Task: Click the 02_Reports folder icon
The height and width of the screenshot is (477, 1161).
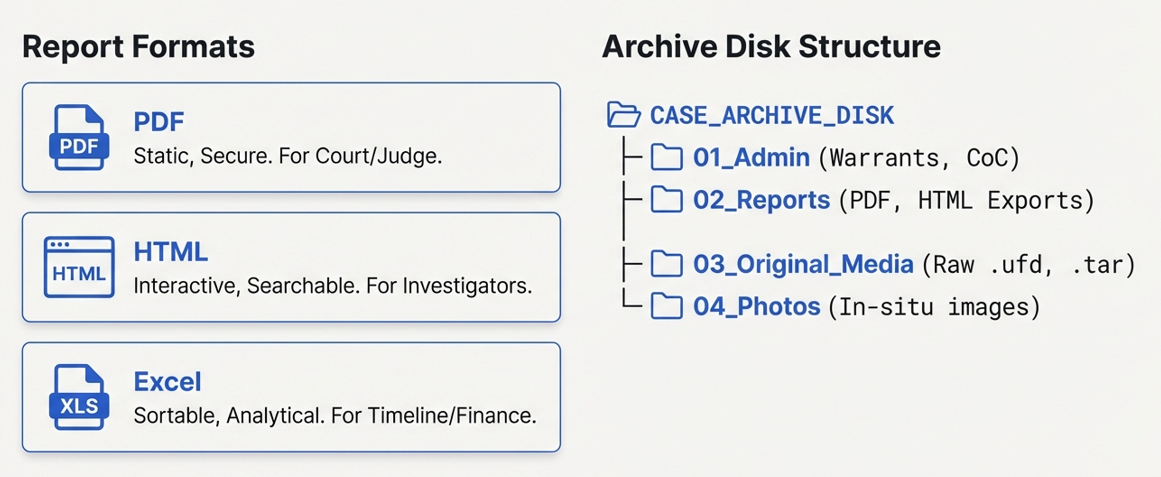Action: [667, 200]
